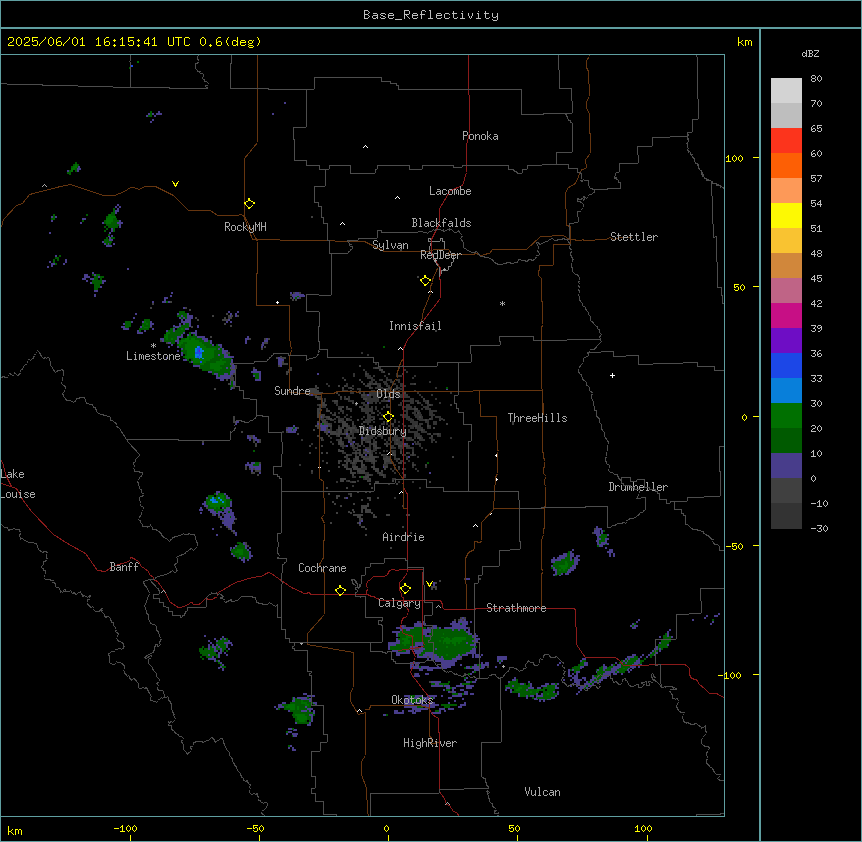Click the HighRiver label
The image size is (862, 842).
pos(430,743)
